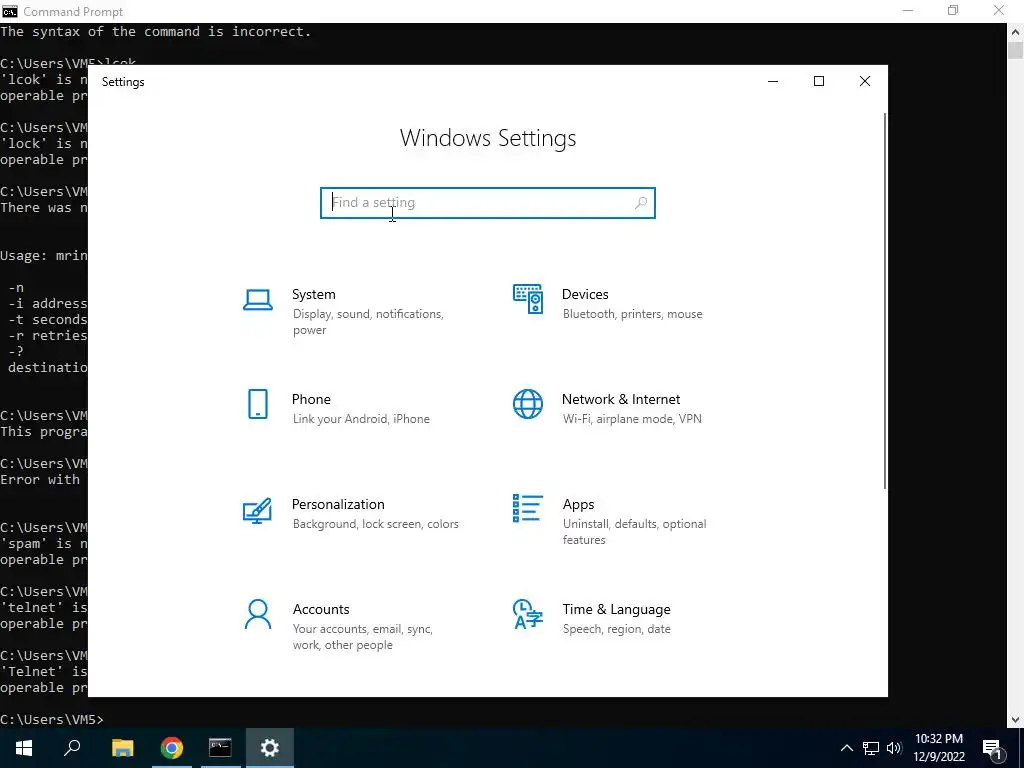Open the taskbar clock showing 10:32 PM
The height and width of the screenshot is (768, 1024).
[939, 748]
